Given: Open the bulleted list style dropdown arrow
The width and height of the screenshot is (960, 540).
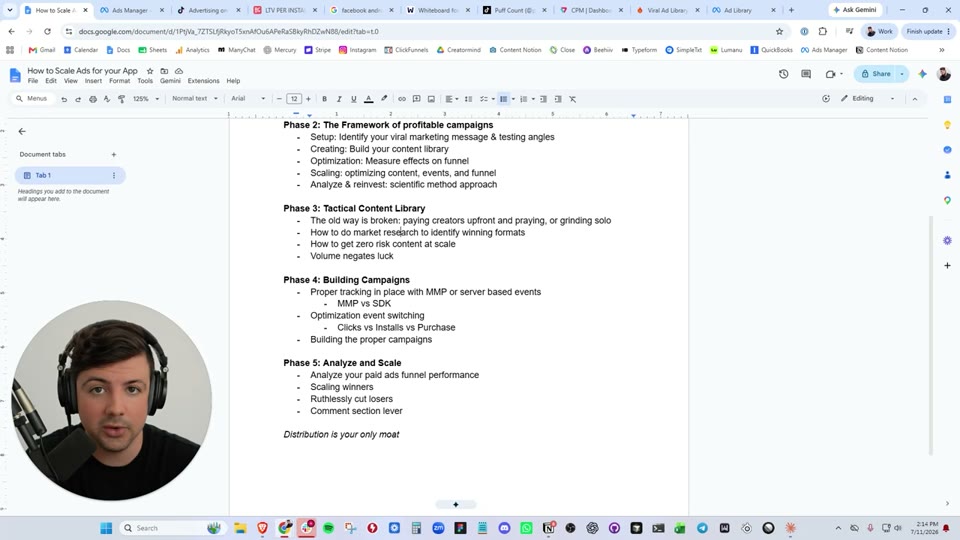Looking at the screenshot, I should pos(513,99).
